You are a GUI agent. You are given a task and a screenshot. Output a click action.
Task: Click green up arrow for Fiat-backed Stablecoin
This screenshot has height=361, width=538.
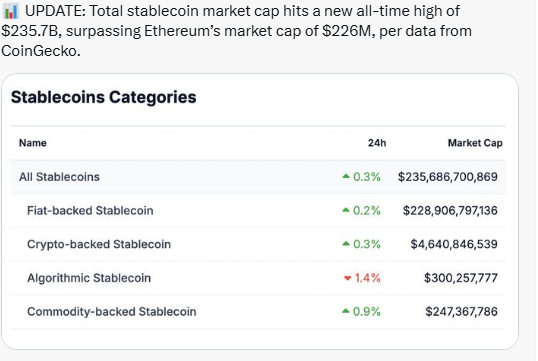[x=346, y=210]
